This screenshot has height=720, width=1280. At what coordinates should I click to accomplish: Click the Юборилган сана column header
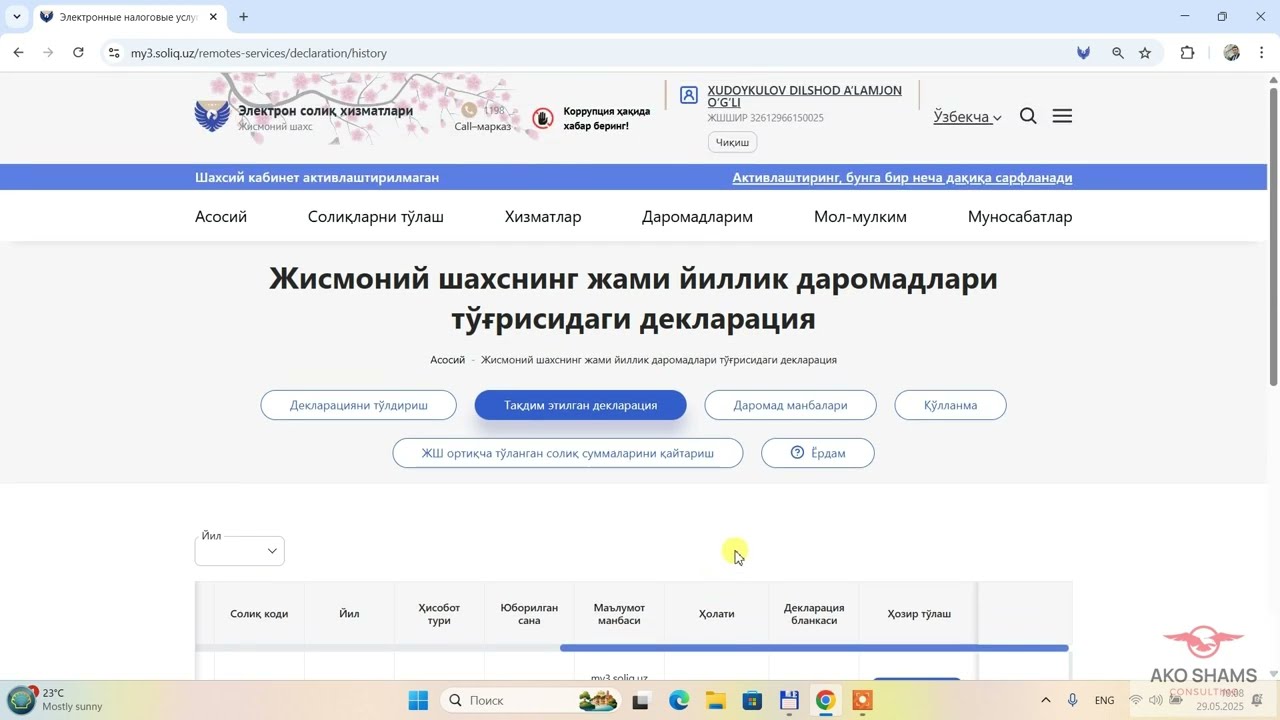pos(529,614)
